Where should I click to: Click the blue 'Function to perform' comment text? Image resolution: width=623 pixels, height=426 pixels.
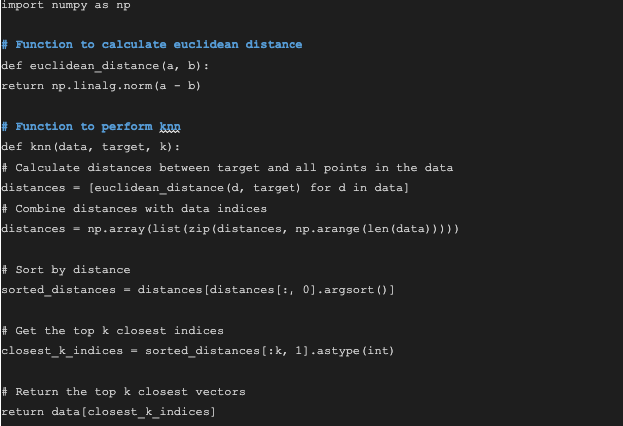tap(84, 127)
